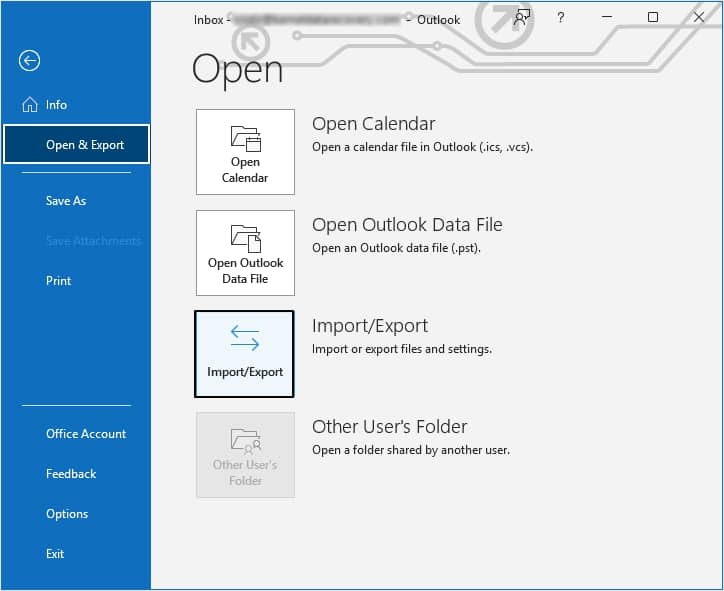The height and width of the screenshot is (591, 724).
Task: Click the Other User's Folder tile
Action: [x=245, y=455]
